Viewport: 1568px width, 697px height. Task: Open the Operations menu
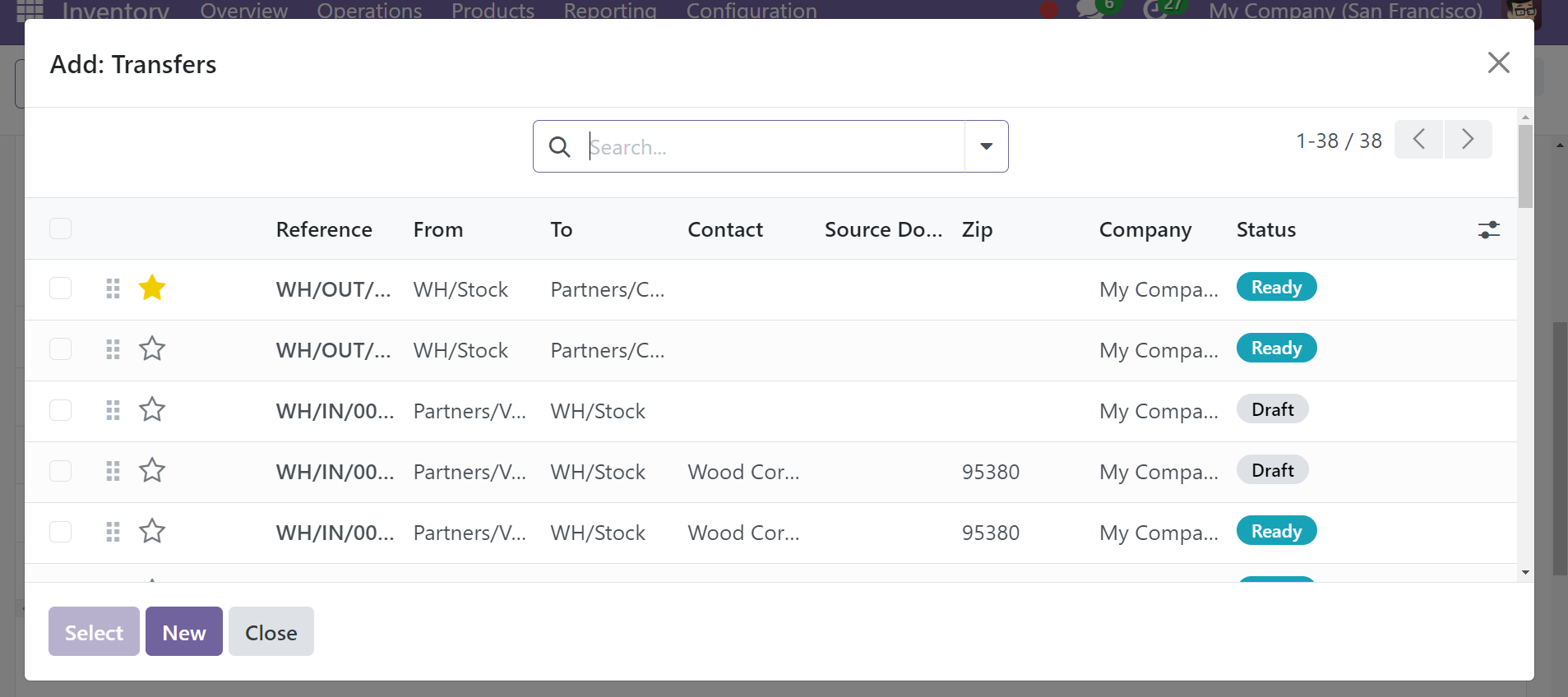coord(369,10)
